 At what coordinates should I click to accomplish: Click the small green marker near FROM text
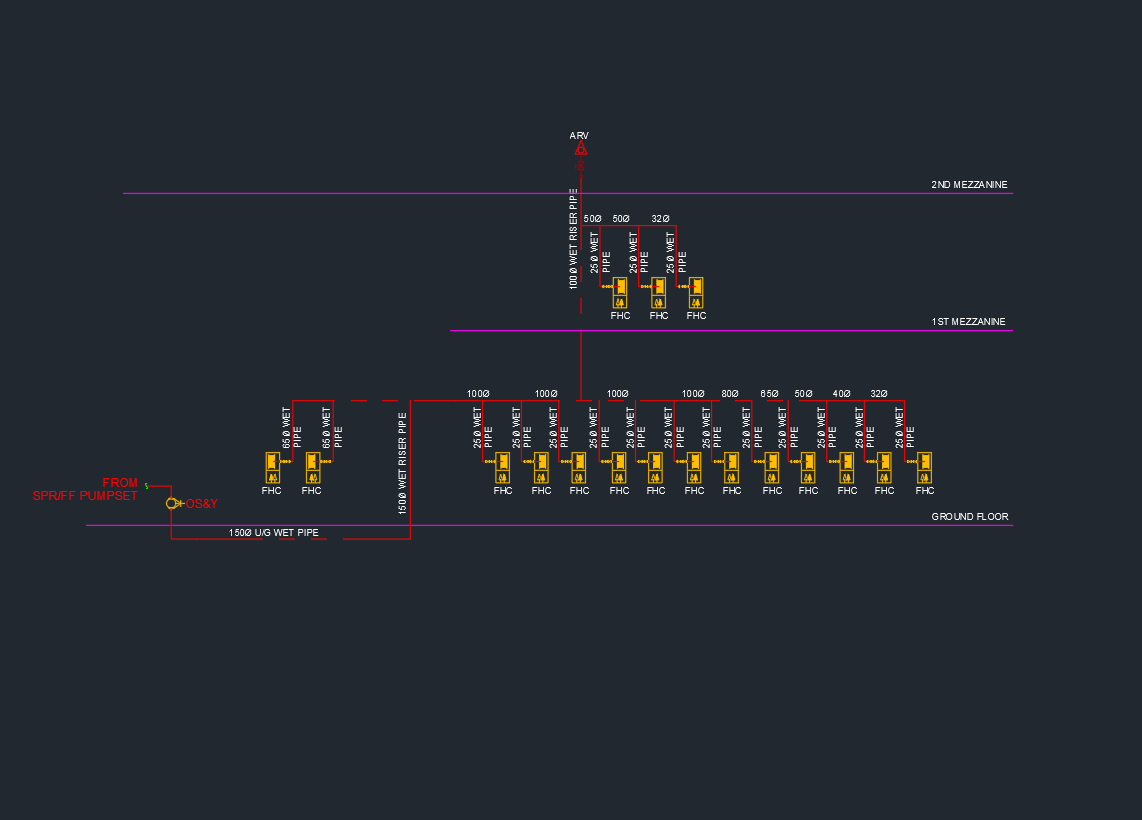(x=146, y=485)
